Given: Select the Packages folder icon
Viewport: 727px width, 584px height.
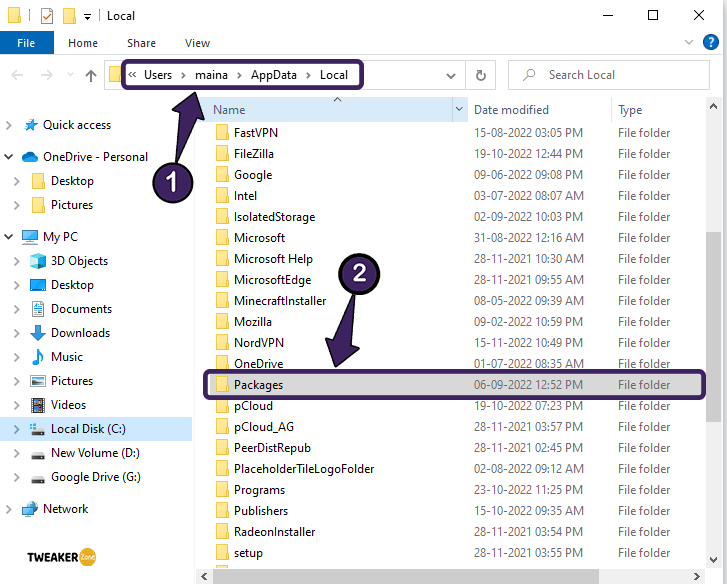Looking at the screenshot, I should coord(222,385).
